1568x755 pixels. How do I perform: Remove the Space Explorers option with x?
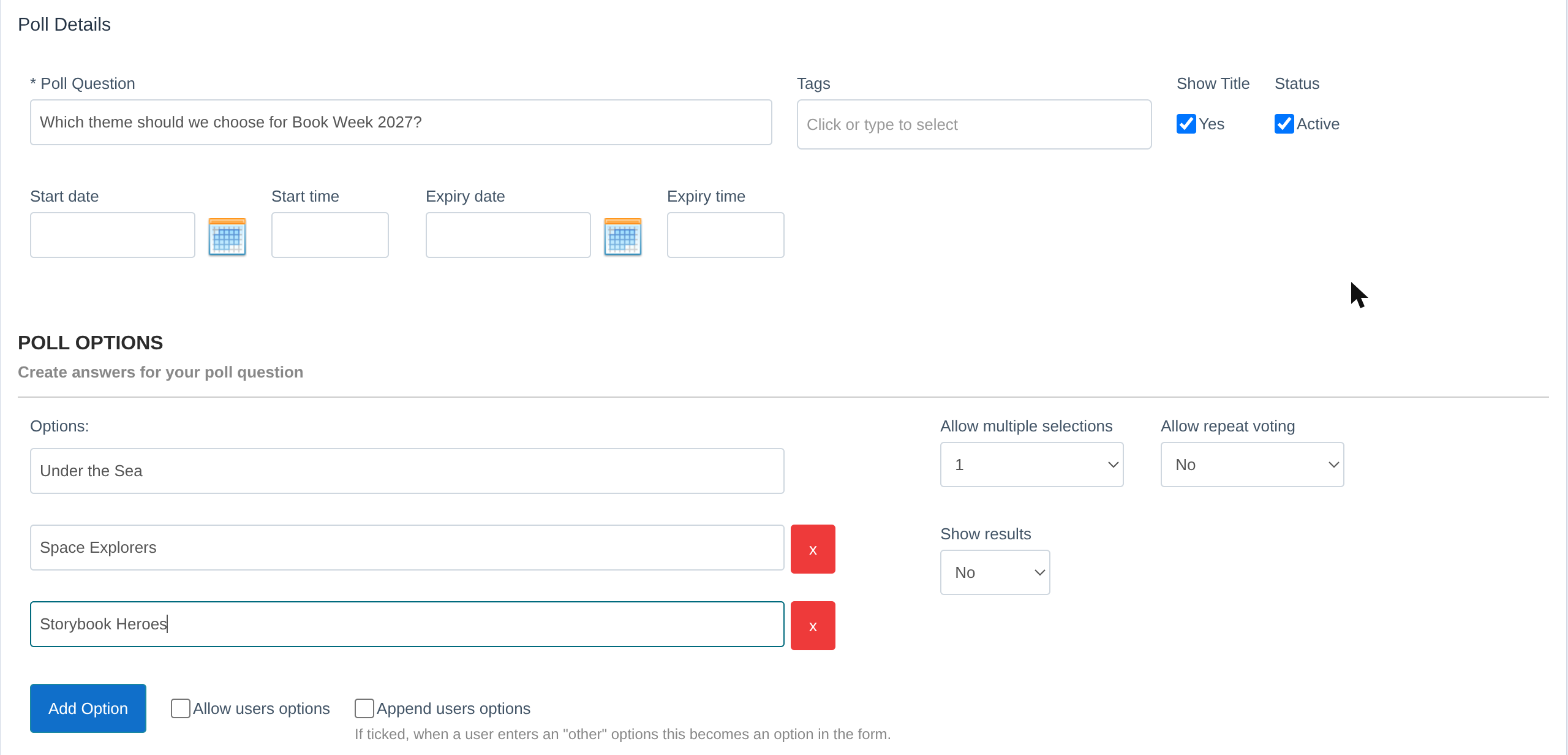click(x=813, y=549)
